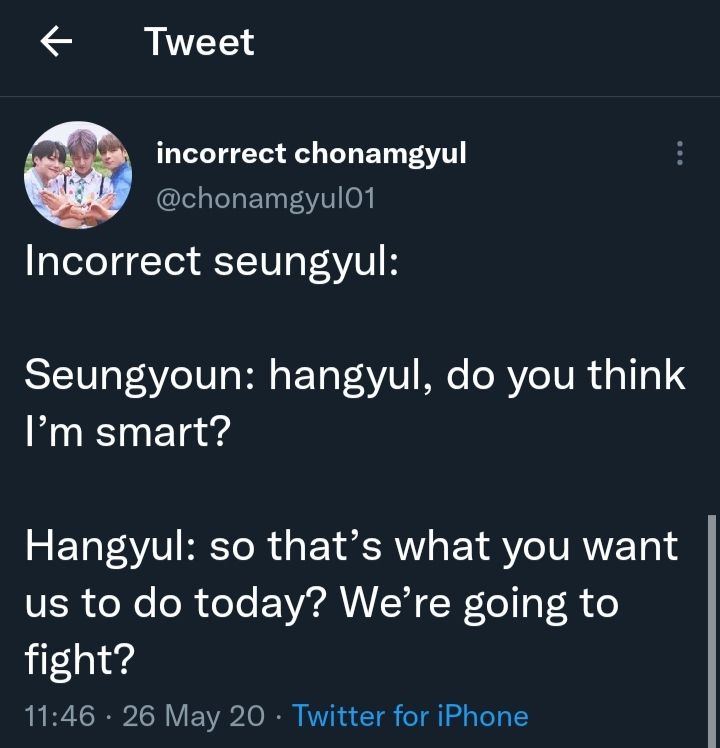This screenshot has width=720, height=748.
Task: Click the "Twitter for iPhone" source link
Action: (x=410, y=716)
